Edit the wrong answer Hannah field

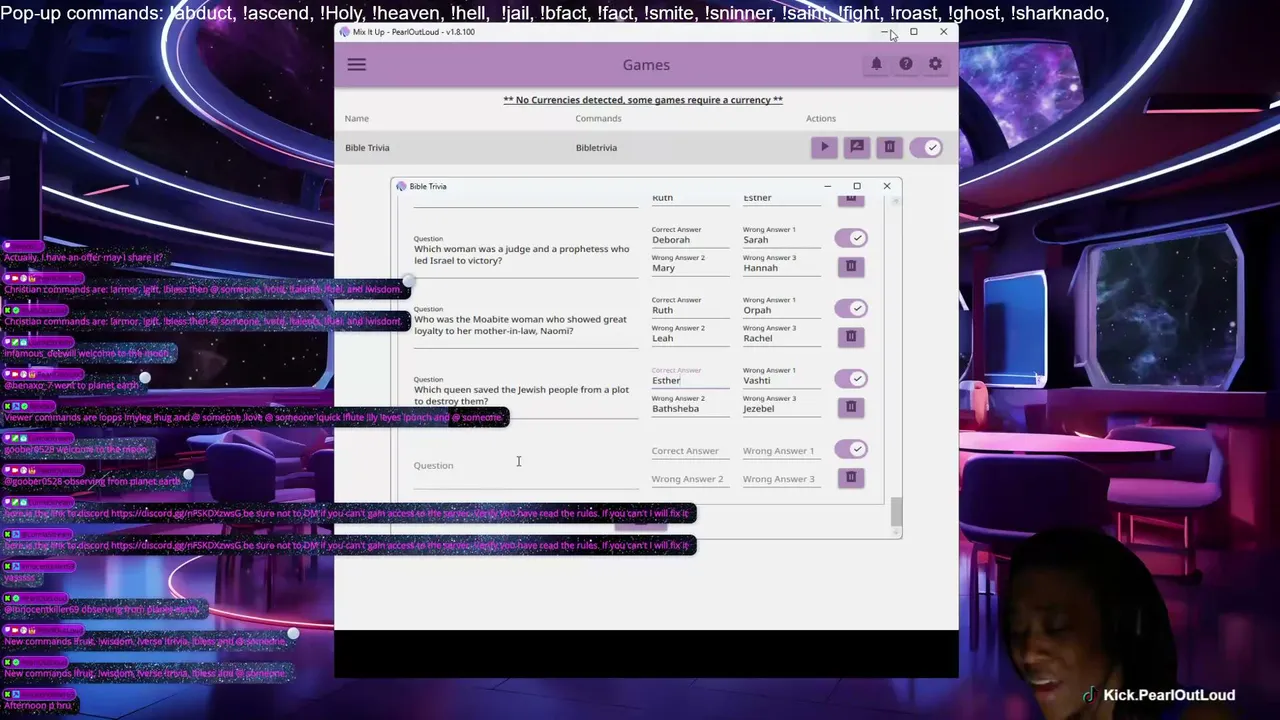coord(781,268)
